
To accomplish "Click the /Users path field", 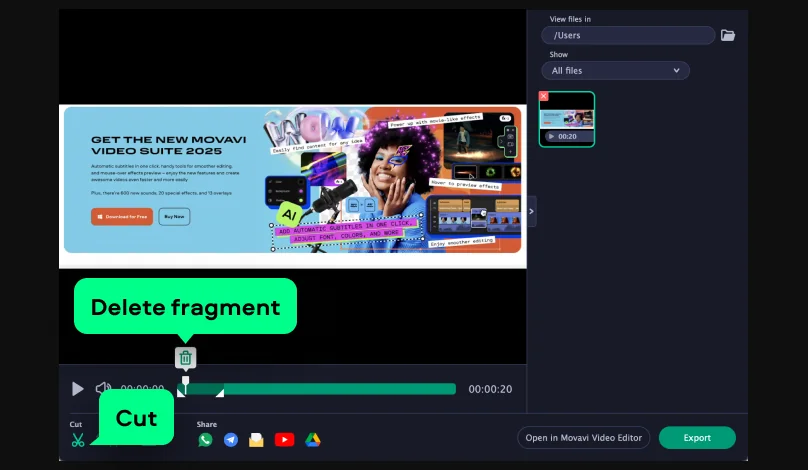I will 628,35.
